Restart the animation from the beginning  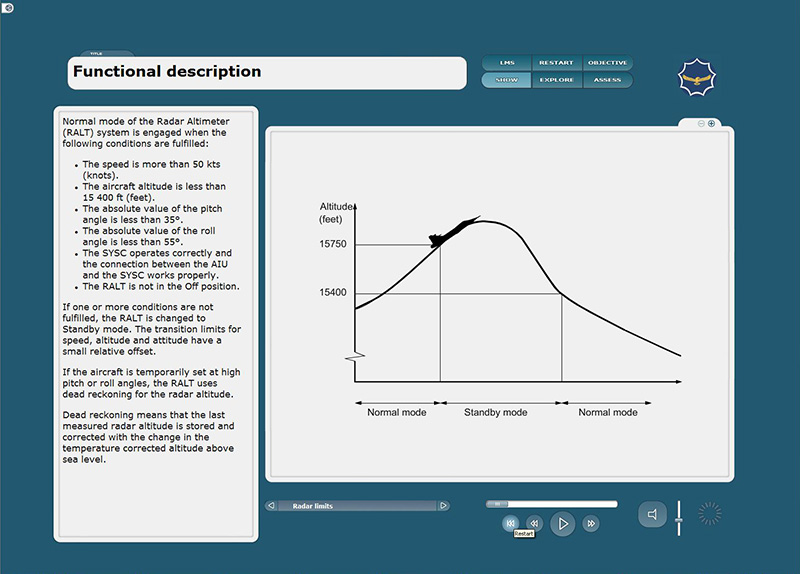(510, 523)
